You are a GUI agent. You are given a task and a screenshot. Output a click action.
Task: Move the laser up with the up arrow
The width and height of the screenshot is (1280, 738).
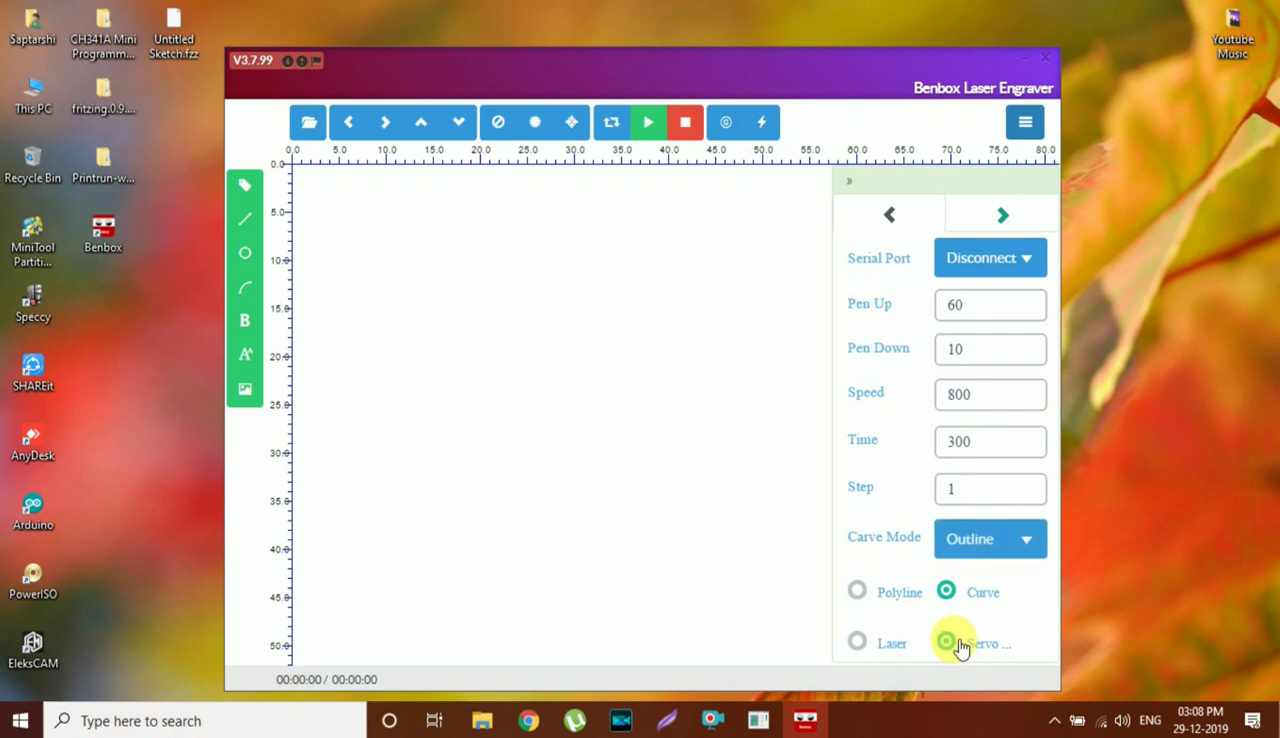coord(421,122)
